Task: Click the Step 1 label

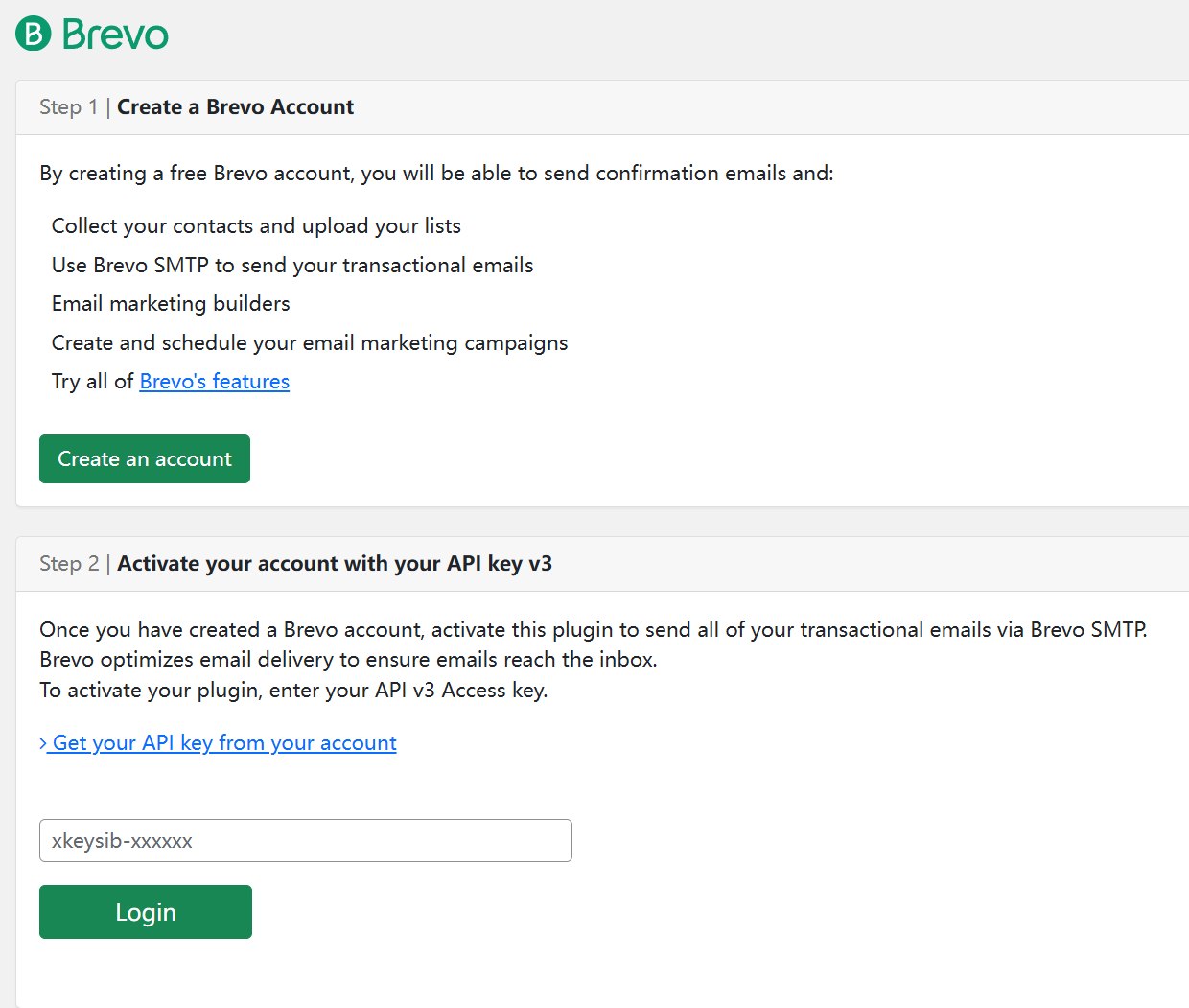Action: click(x=68, y=107)
